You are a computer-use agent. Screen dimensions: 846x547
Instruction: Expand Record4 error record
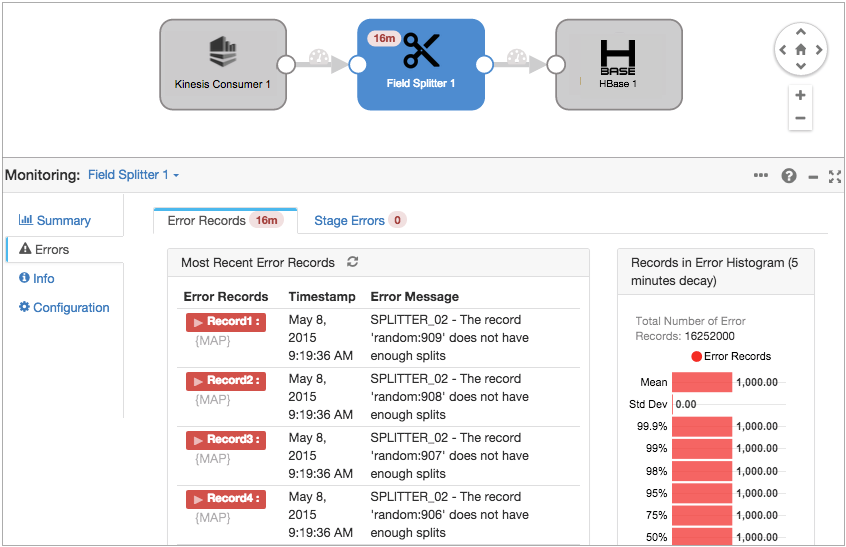point(225,499)
